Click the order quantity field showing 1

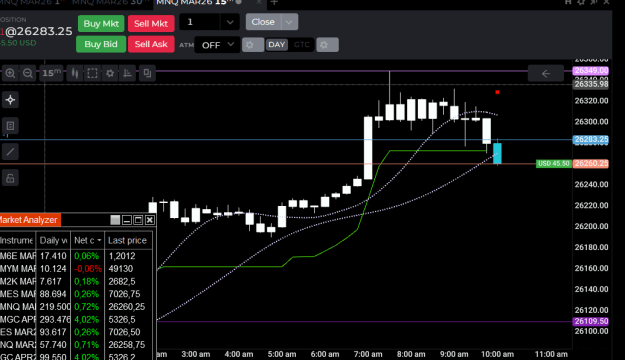point(199,22)
